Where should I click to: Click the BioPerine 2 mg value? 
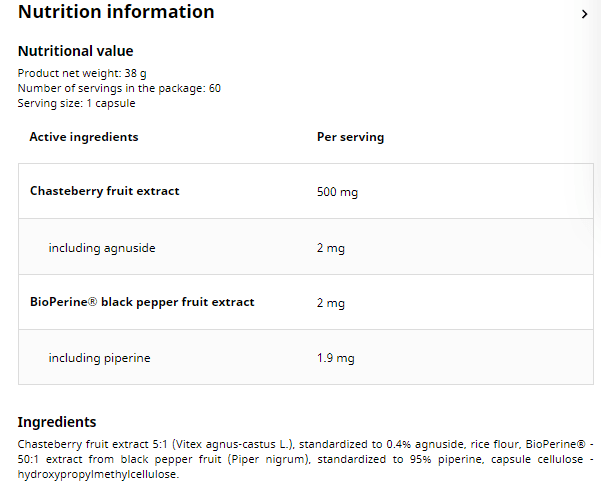pyautogui.click(x=330, y=303)
